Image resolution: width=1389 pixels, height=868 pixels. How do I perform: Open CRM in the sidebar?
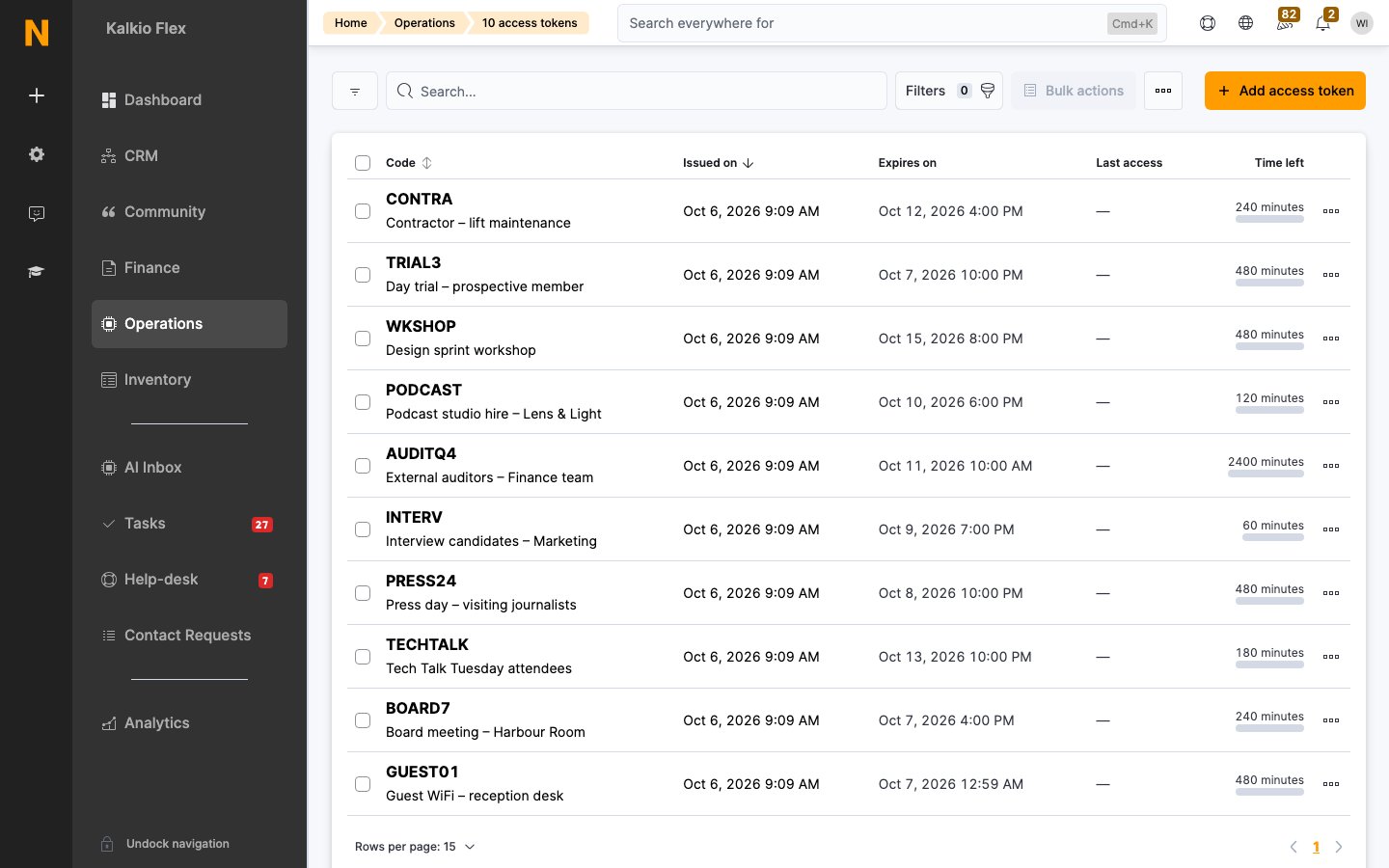(x=189, y=156)
